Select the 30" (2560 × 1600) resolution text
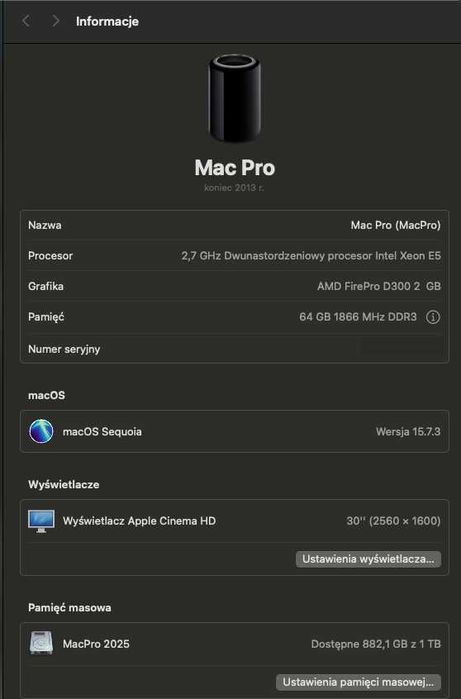 point(393,521)
